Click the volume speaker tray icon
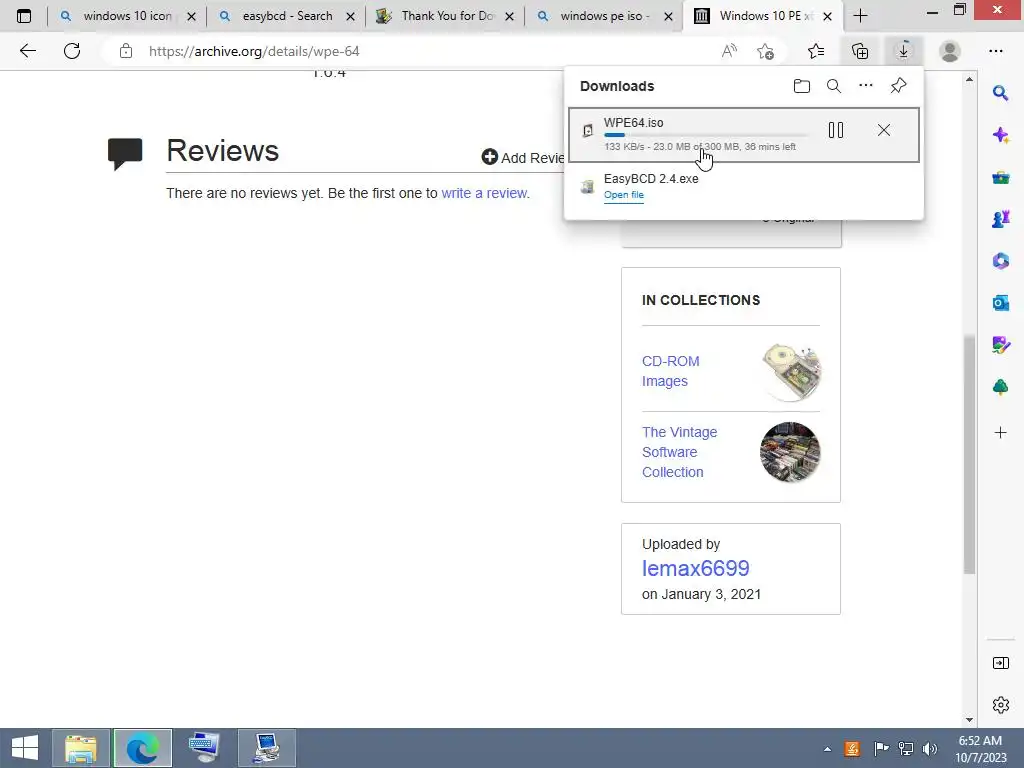This screenshot has width=1024, height=768. click(930, 749)
